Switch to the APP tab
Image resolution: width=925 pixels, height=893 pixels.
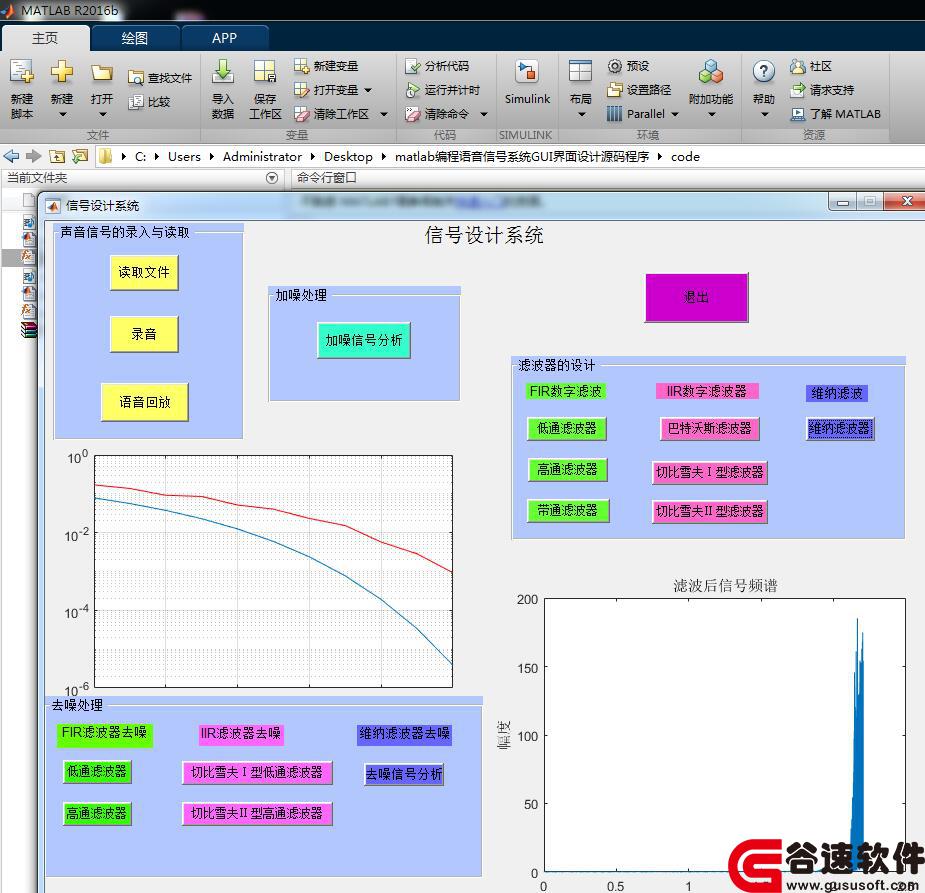(225, 38)
